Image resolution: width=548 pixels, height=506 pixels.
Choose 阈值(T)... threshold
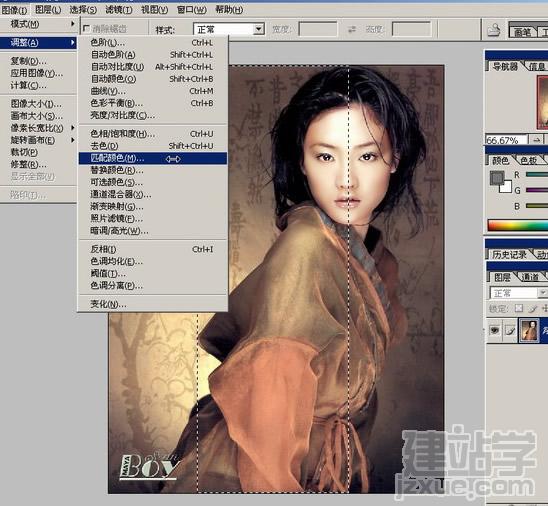pyautogui.click(x=153, y=274)
